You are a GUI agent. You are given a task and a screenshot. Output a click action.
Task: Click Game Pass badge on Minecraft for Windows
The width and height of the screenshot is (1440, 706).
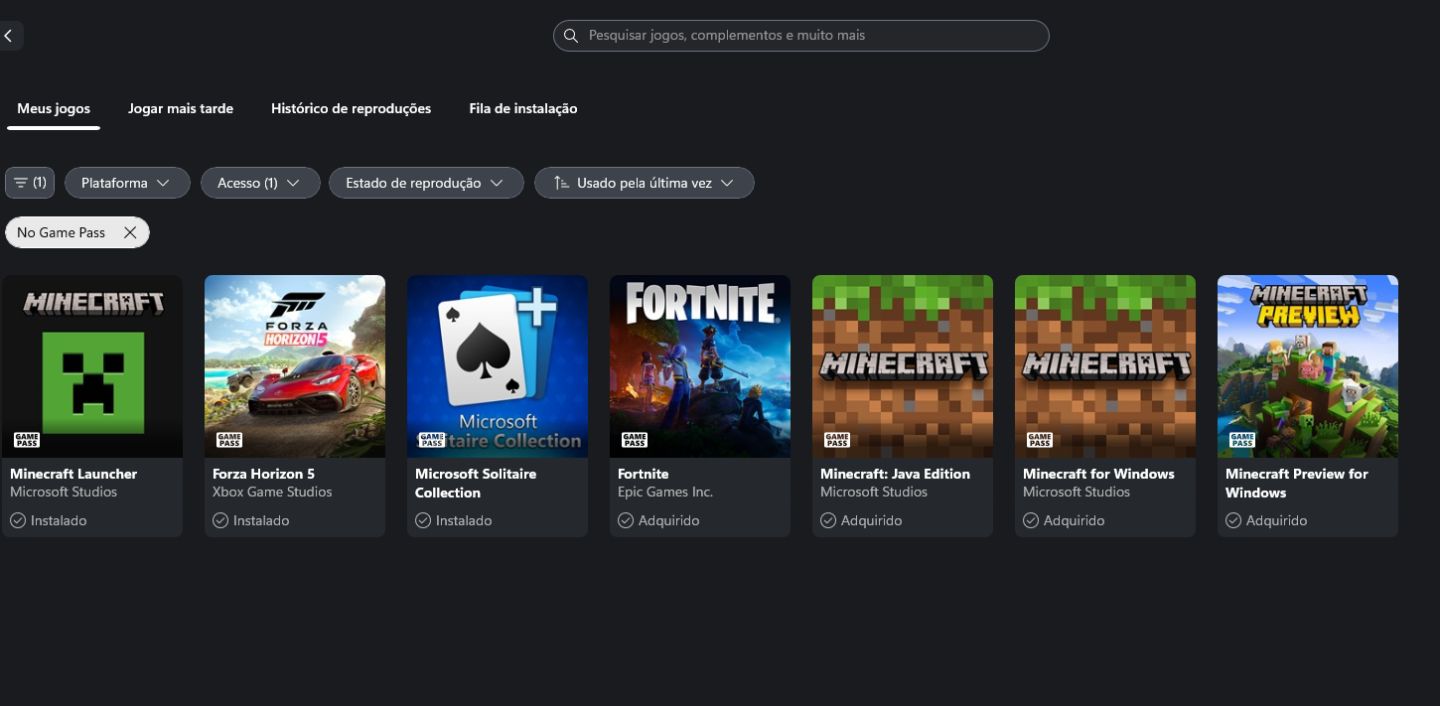point(1040,440)
